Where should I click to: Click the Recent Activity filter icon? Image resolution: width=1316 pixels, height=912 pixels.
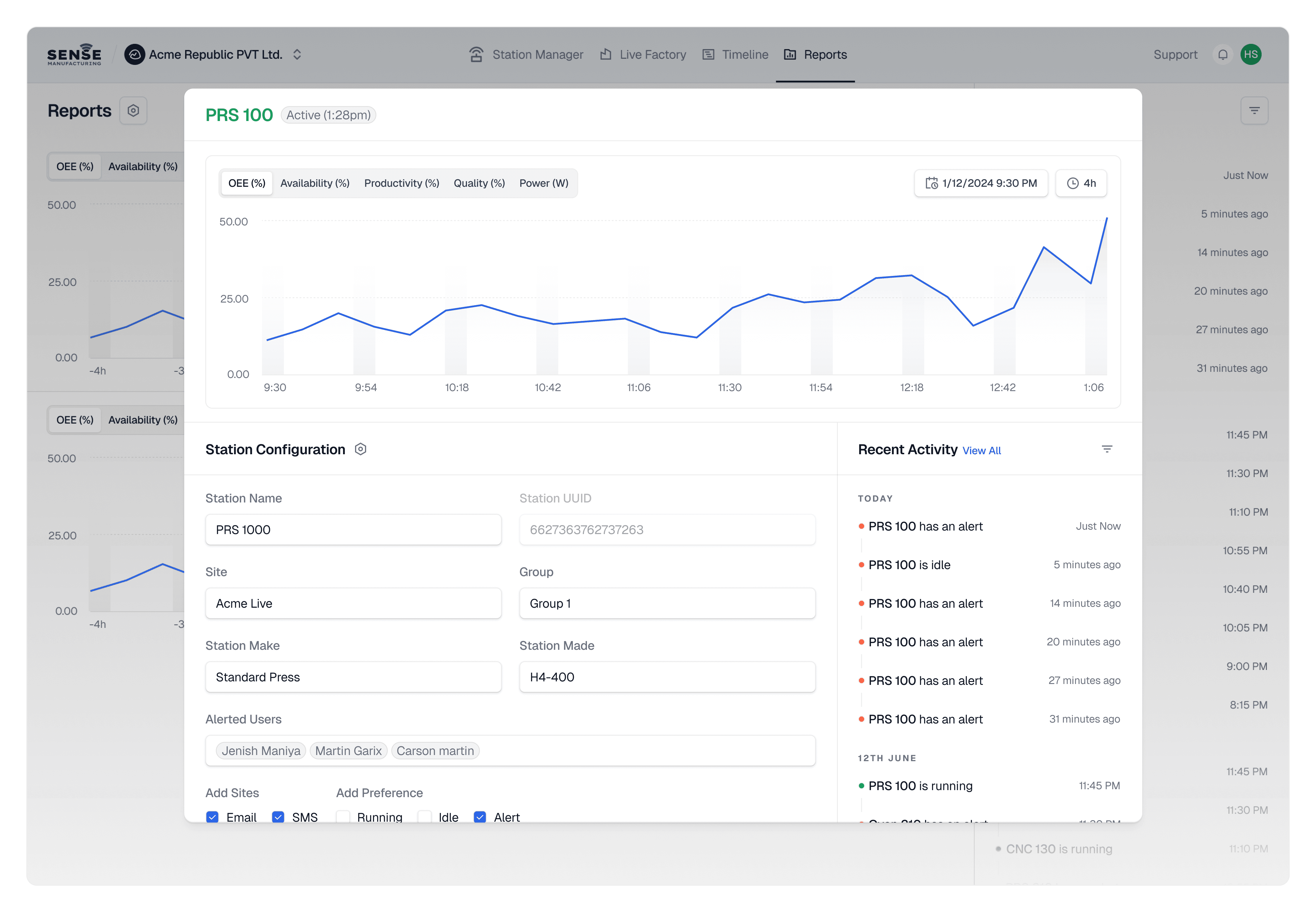(1106, 449)
